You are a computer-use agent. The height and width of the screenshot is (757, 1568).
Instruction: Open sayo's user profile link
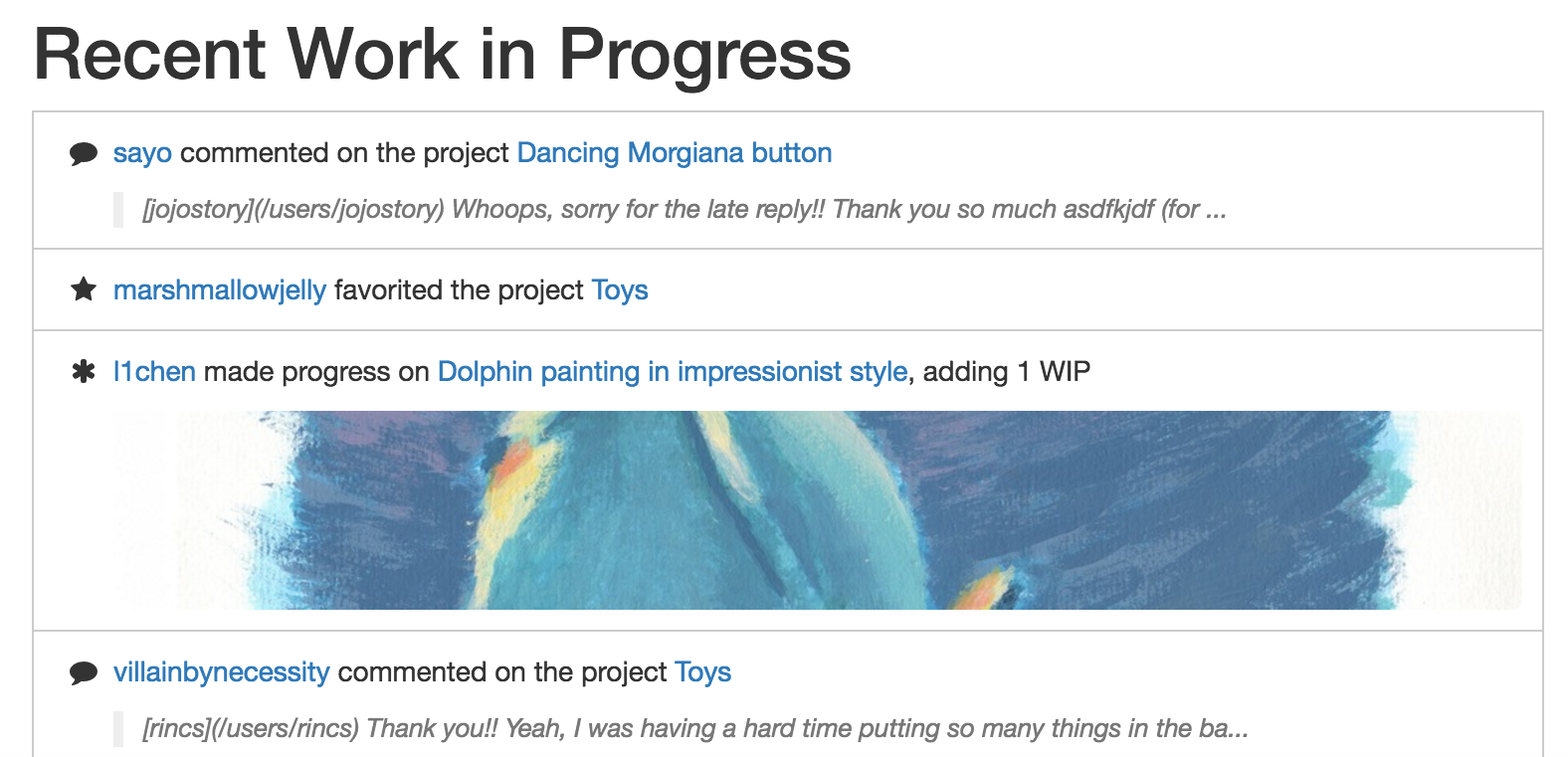pyautogui.click(x=142, y=153)
